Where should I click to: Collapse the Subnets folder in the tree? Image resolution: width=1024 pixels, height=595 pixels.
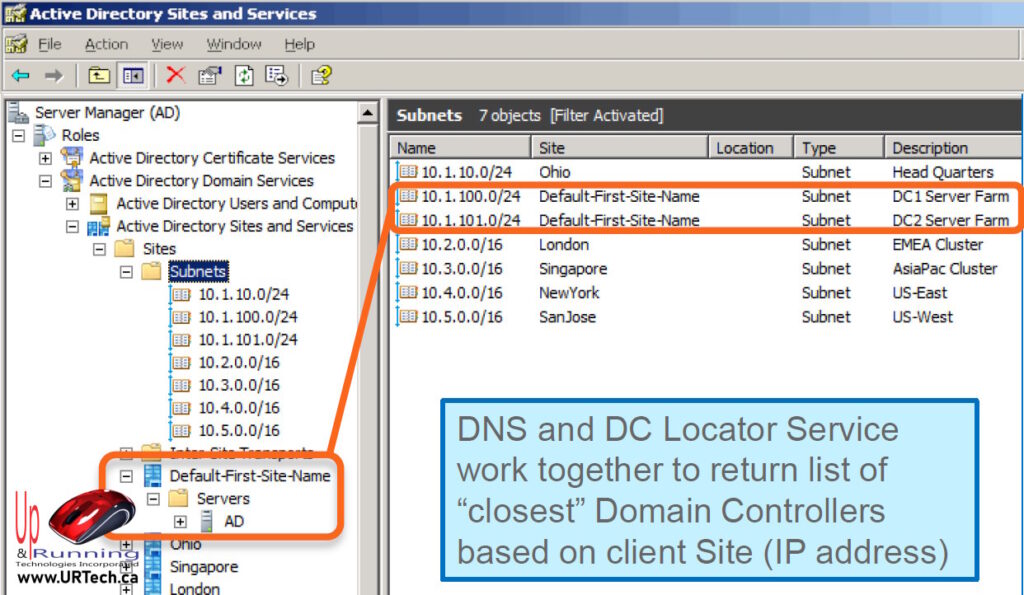126,272
